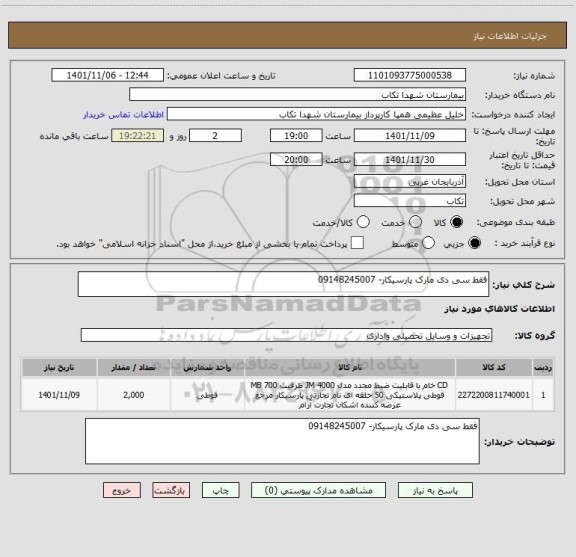Click the request creator field خلیل عظیمی

(x=316, y=114)
